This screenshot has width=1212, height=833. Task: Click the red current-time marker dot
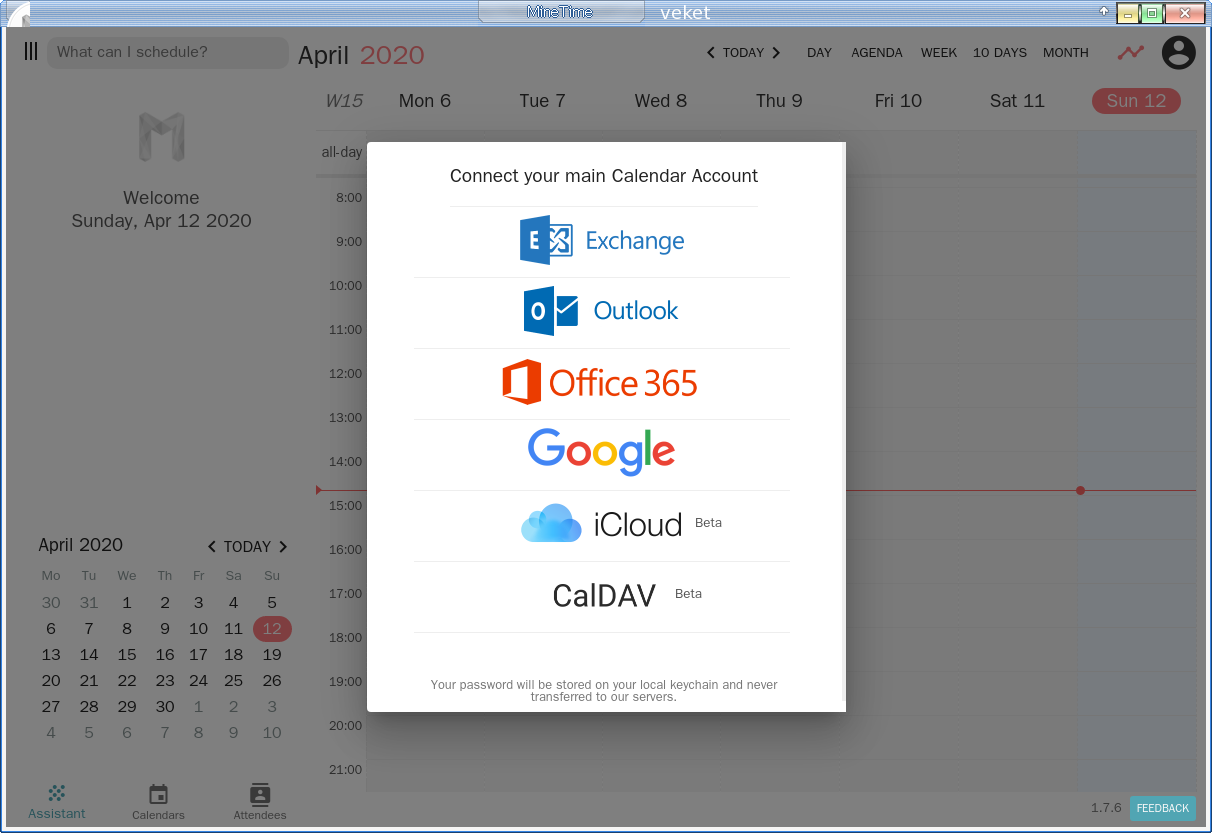click(1080, 490)
